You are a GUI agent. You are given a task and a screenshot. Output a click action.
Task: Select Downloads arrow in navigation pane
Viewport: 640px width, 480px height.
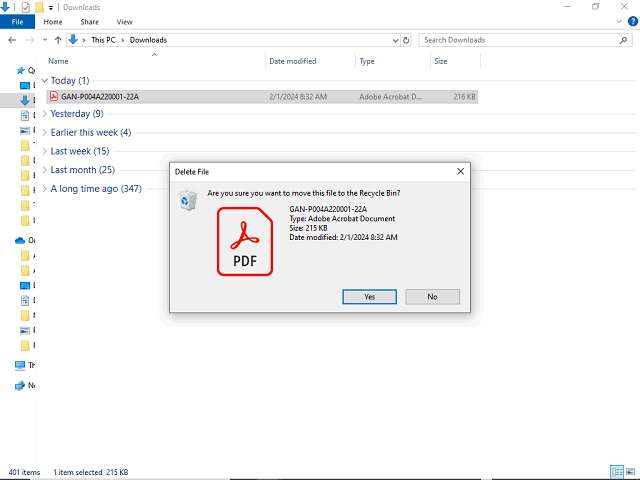24,100
